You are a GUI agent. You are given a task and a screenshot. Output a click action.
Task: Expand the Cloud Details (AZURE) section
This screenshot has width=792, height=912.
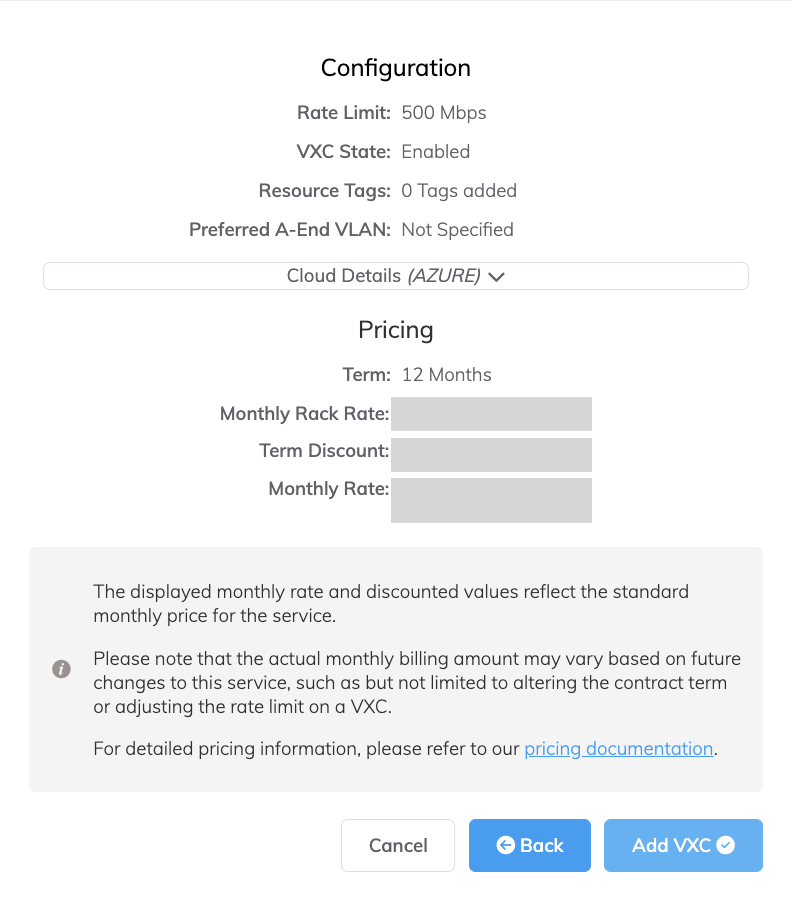click(x=395, y=276)
